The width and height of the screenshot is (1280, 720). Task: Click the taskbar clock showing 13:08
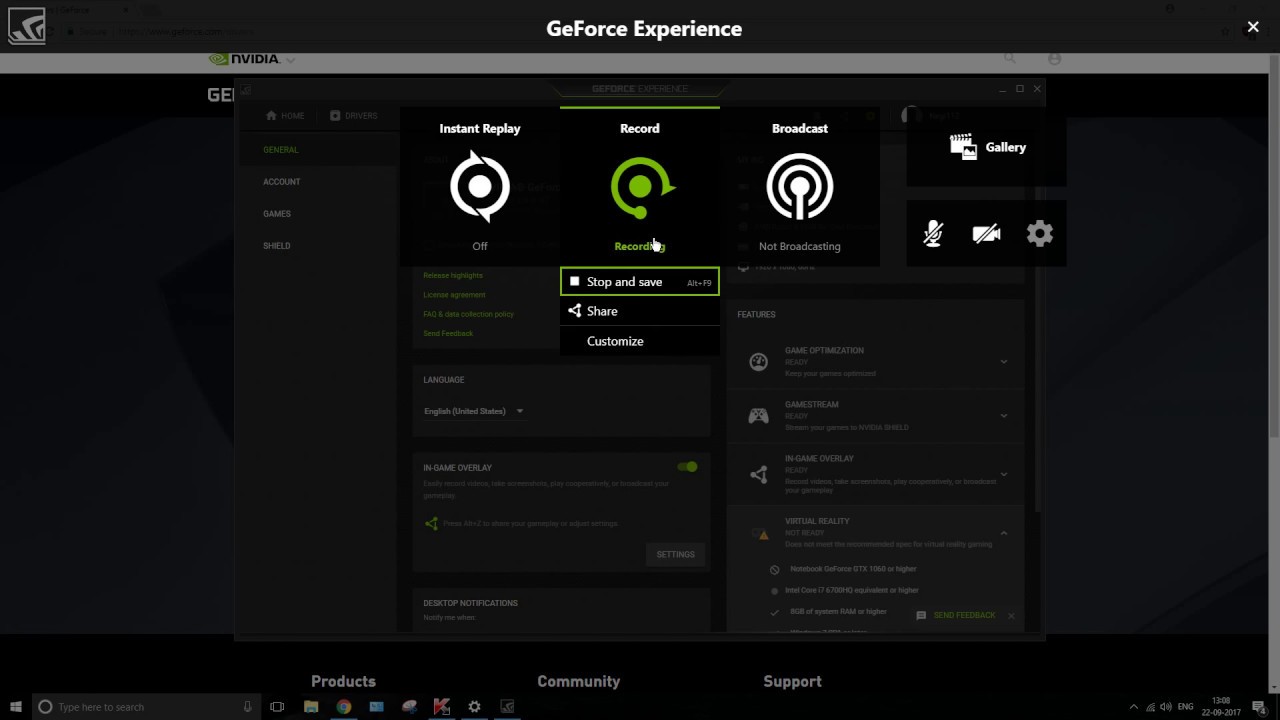1221,707
